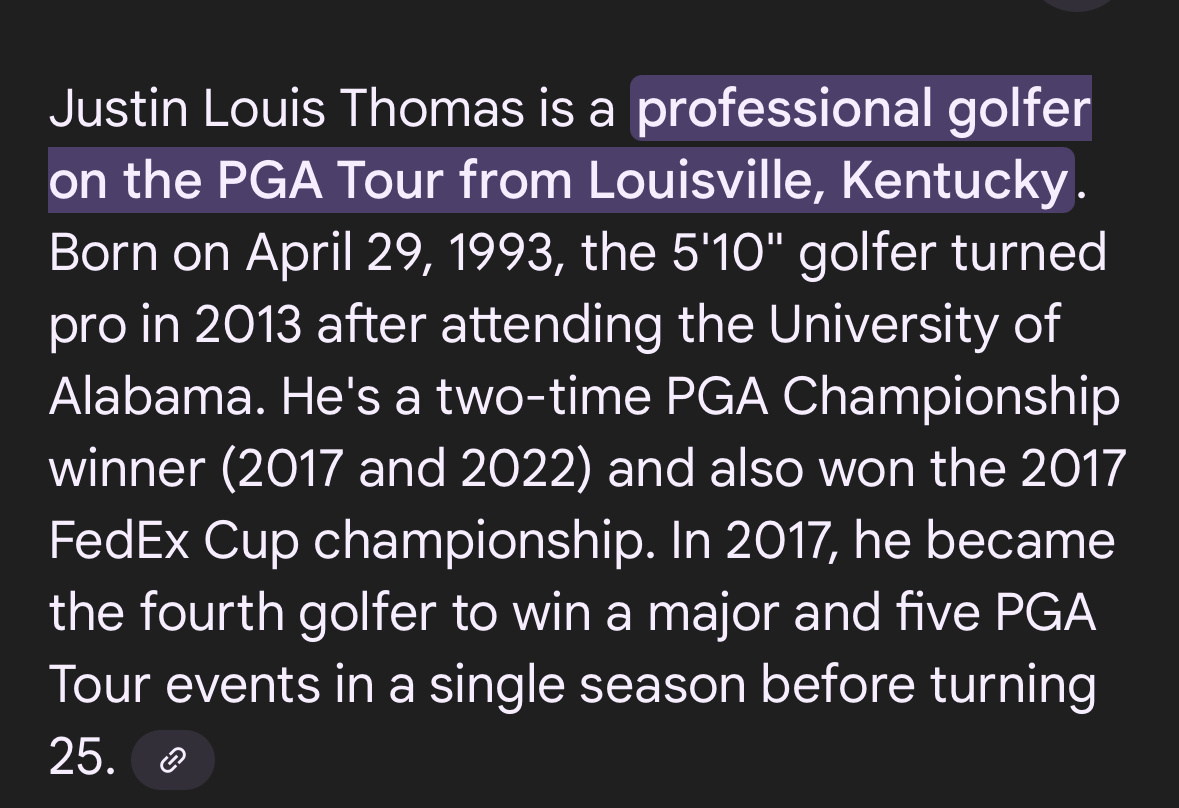Click the number "25." ending the paragraph
Viewport: 1179px width, 808px height.
tap(82, 759)
